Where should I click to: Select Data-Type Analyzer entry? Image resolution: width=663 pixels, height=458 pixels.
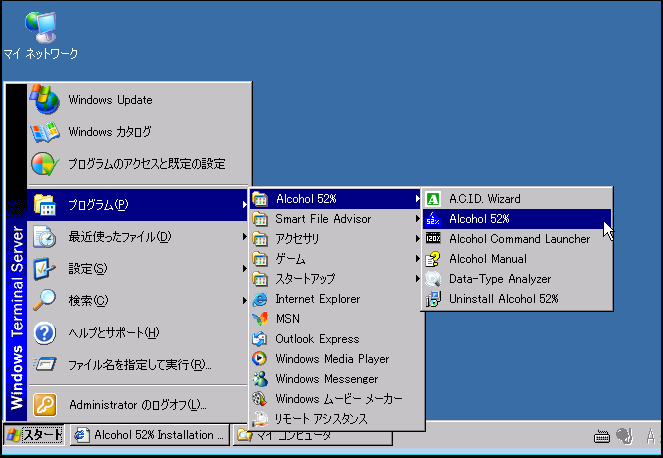517,279
